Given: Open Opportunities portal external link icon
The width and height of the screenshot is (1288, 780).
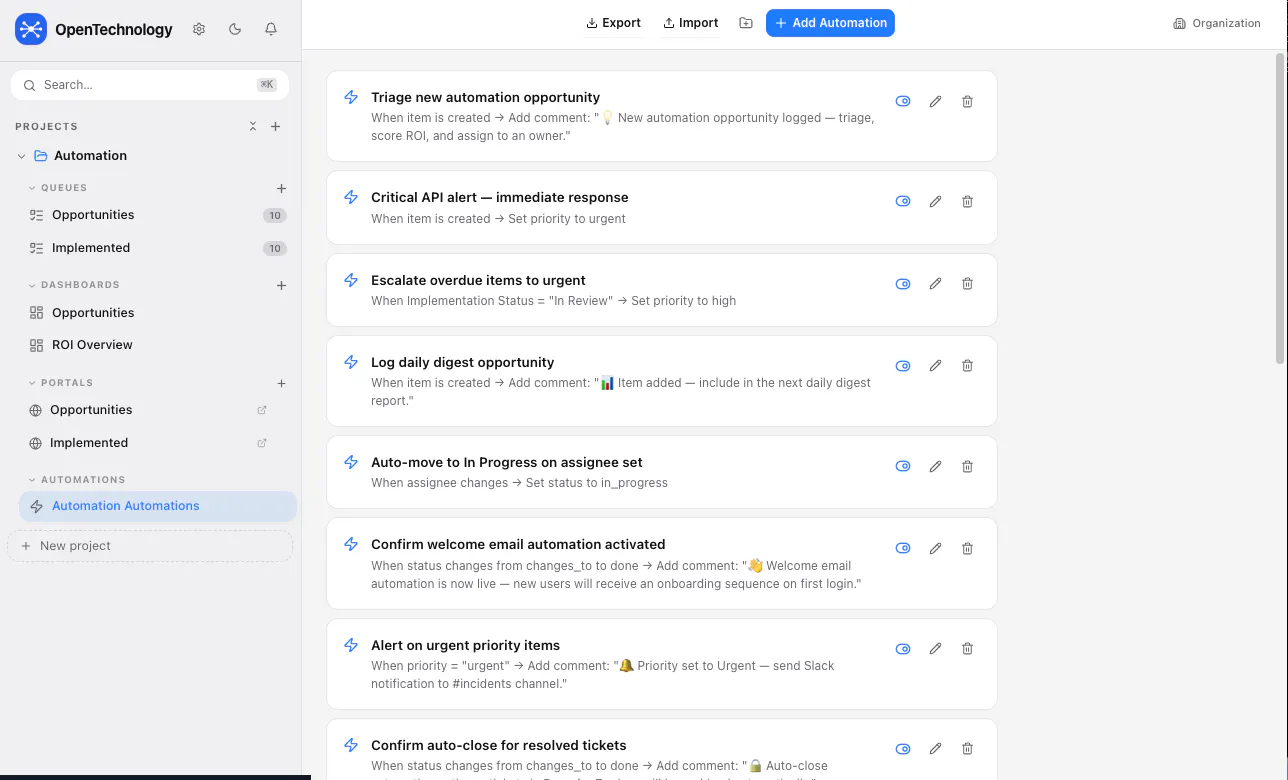Looking at the screenshot, I should coord(262,410).
